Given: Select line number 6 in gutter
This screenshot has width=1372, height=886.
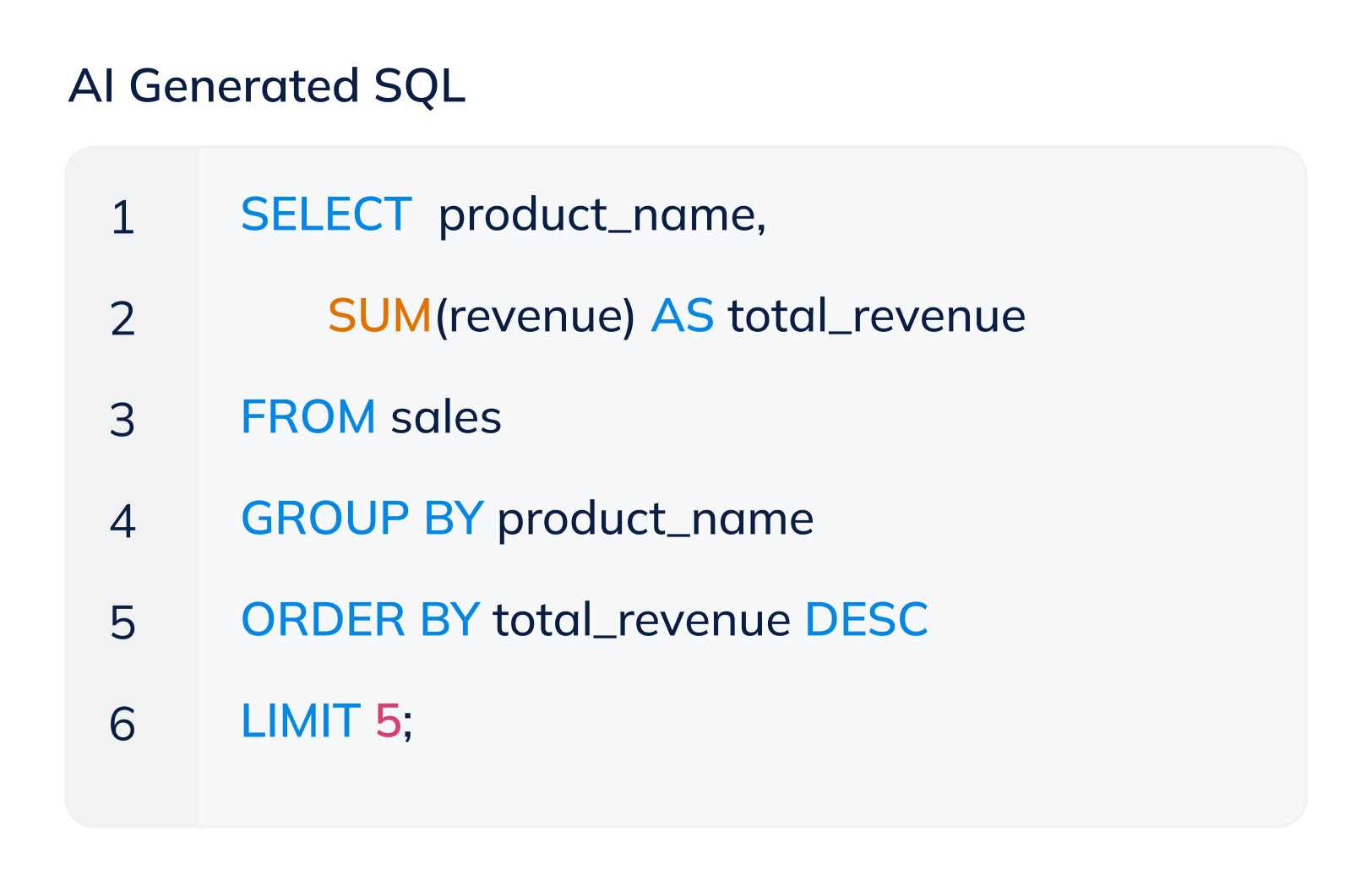Looking at the screenshot, I should click(122, 724).
